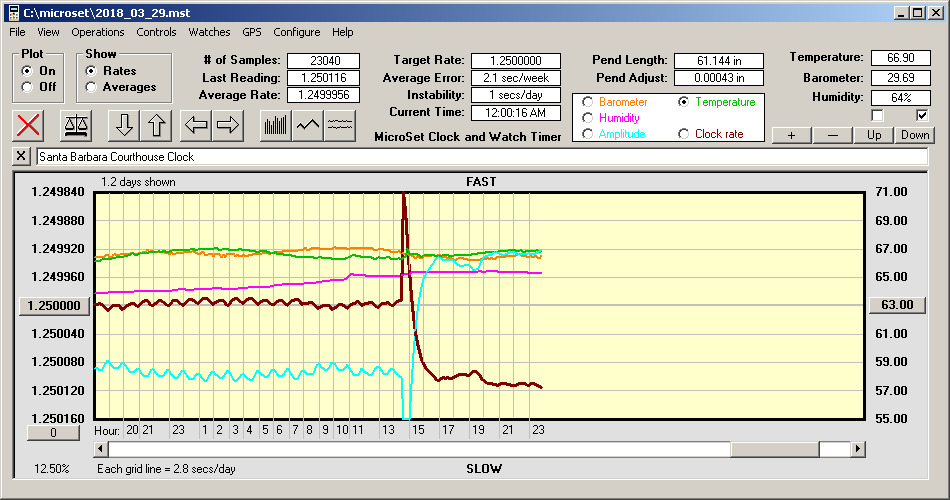Click the horizontal scrollbar right arrow
Viewport: 950px width, 500px height.
point(857,449)
